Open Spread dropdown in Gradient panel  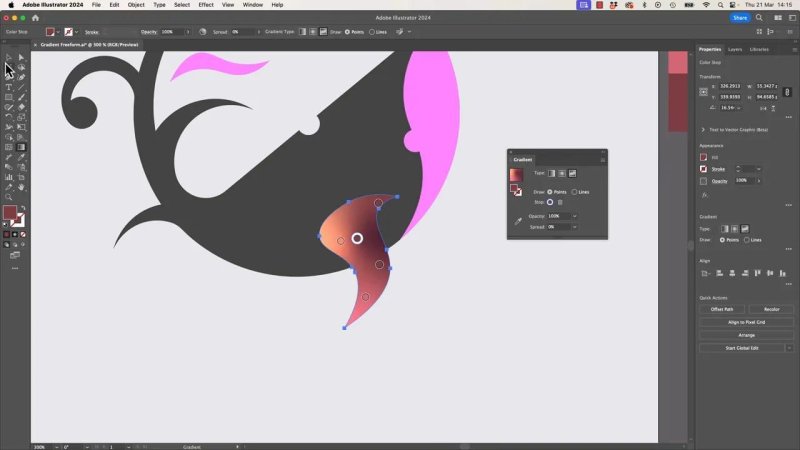(574, 227)
